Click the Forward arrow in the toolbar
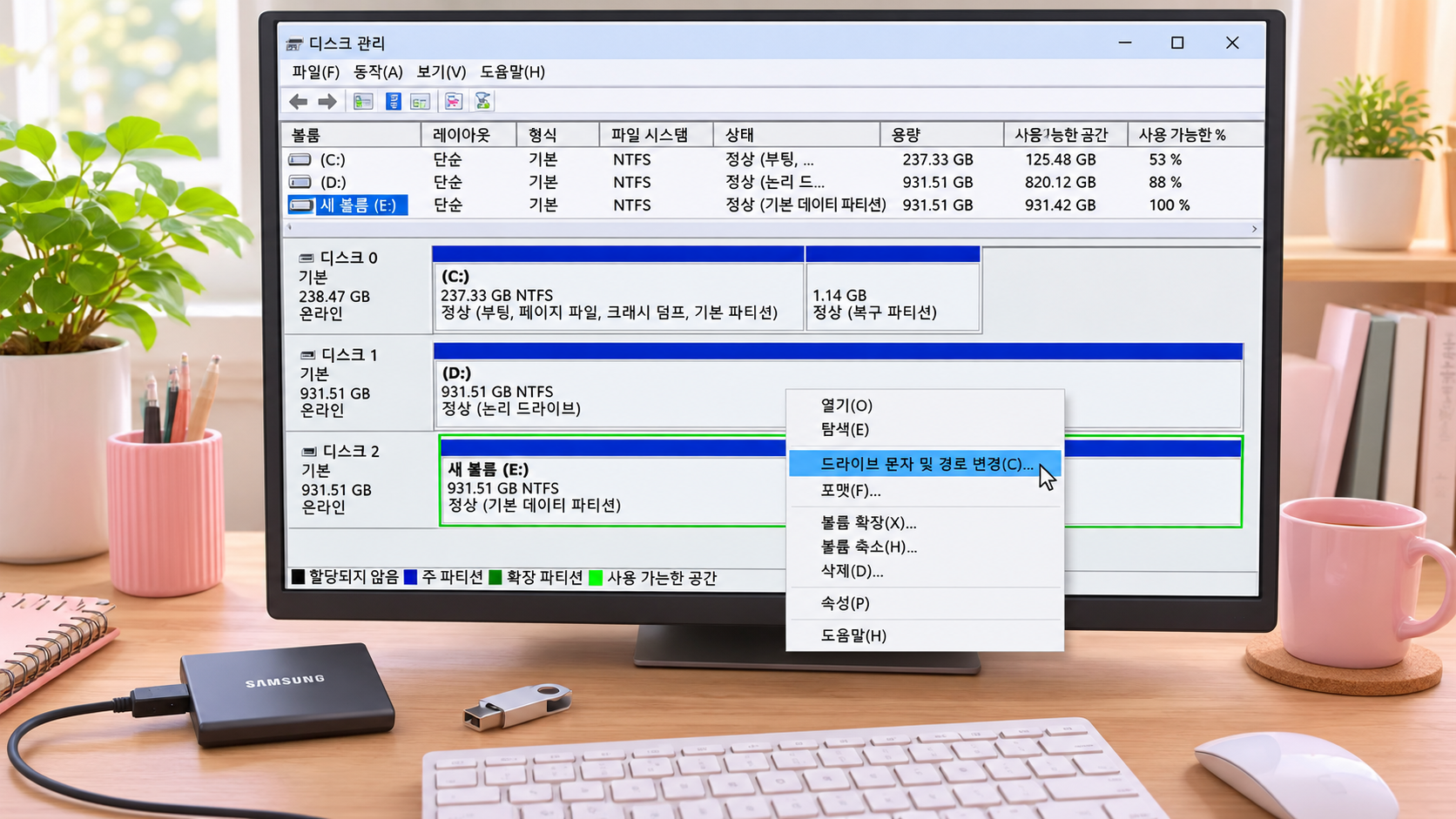Viewport: 1456px width, 819px height. (327, 102)
